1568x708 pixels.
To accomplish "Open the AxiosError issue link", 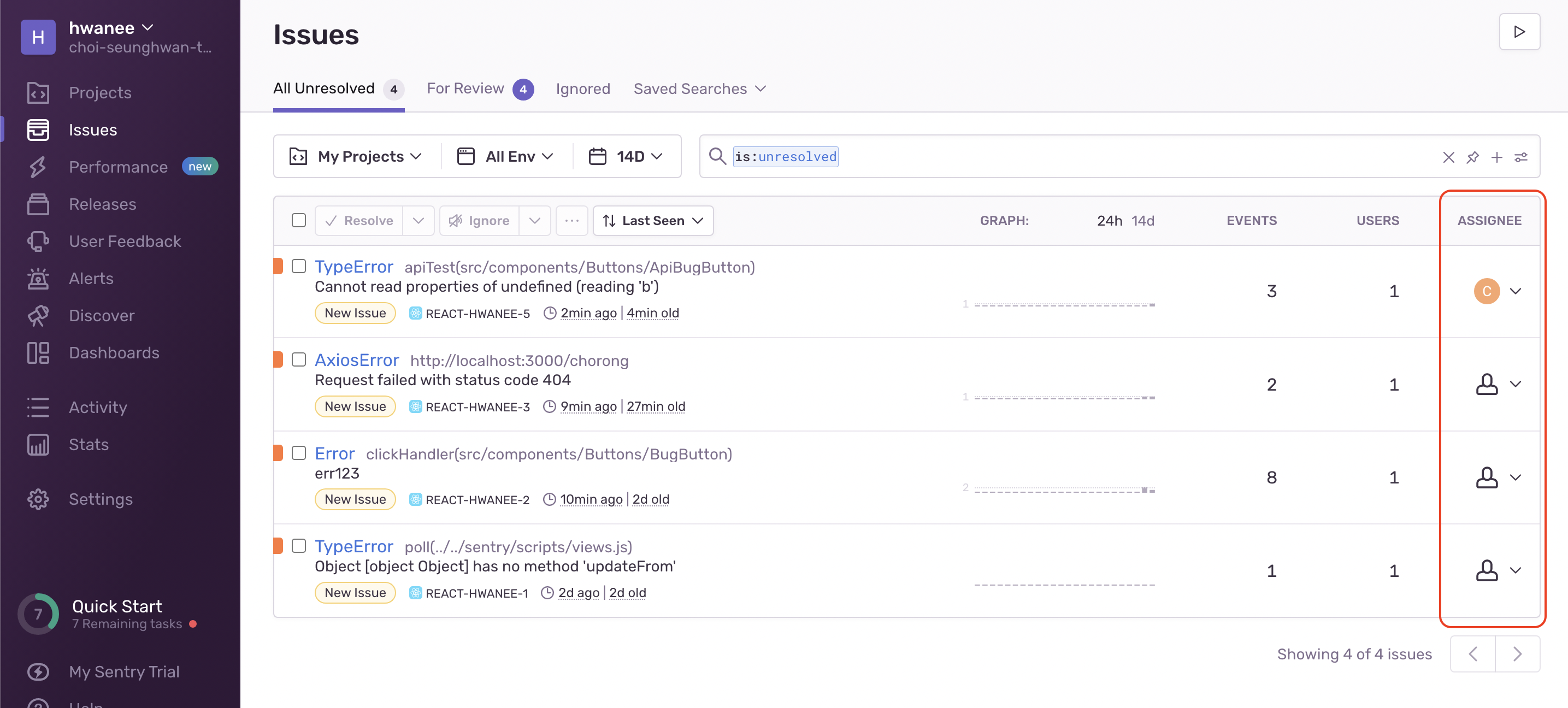I will pos(357,360).
